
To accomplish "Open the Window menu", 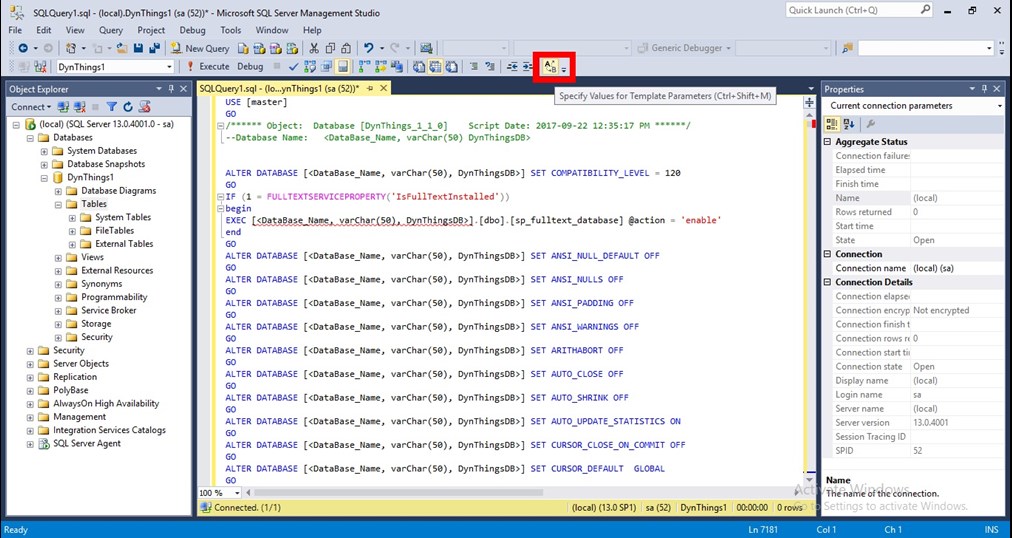I will pyautogui.click(x=272, y=30).
